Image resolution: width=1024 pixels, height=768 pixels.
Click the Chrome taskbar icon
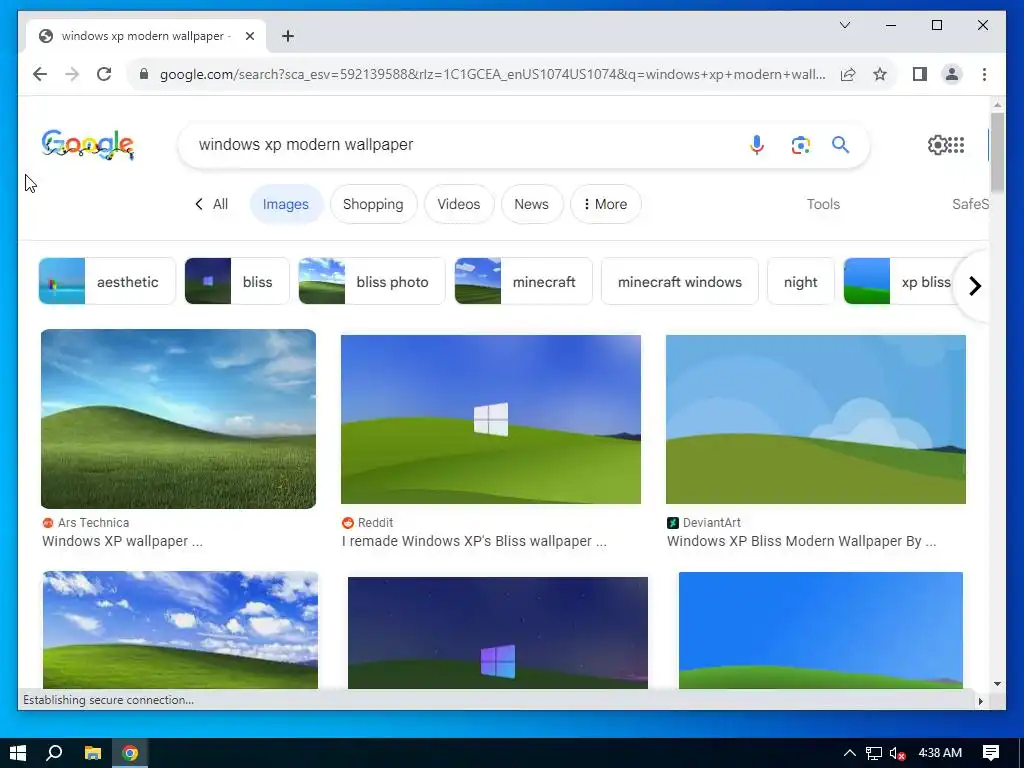point(130,753)
